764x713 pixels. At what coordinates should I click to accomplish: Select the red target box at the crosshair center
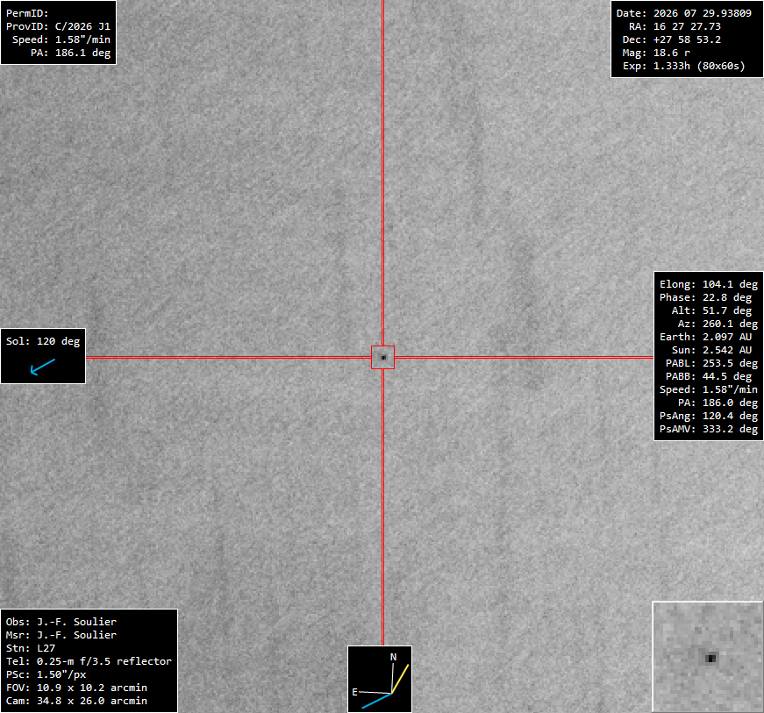pos(383,357)
